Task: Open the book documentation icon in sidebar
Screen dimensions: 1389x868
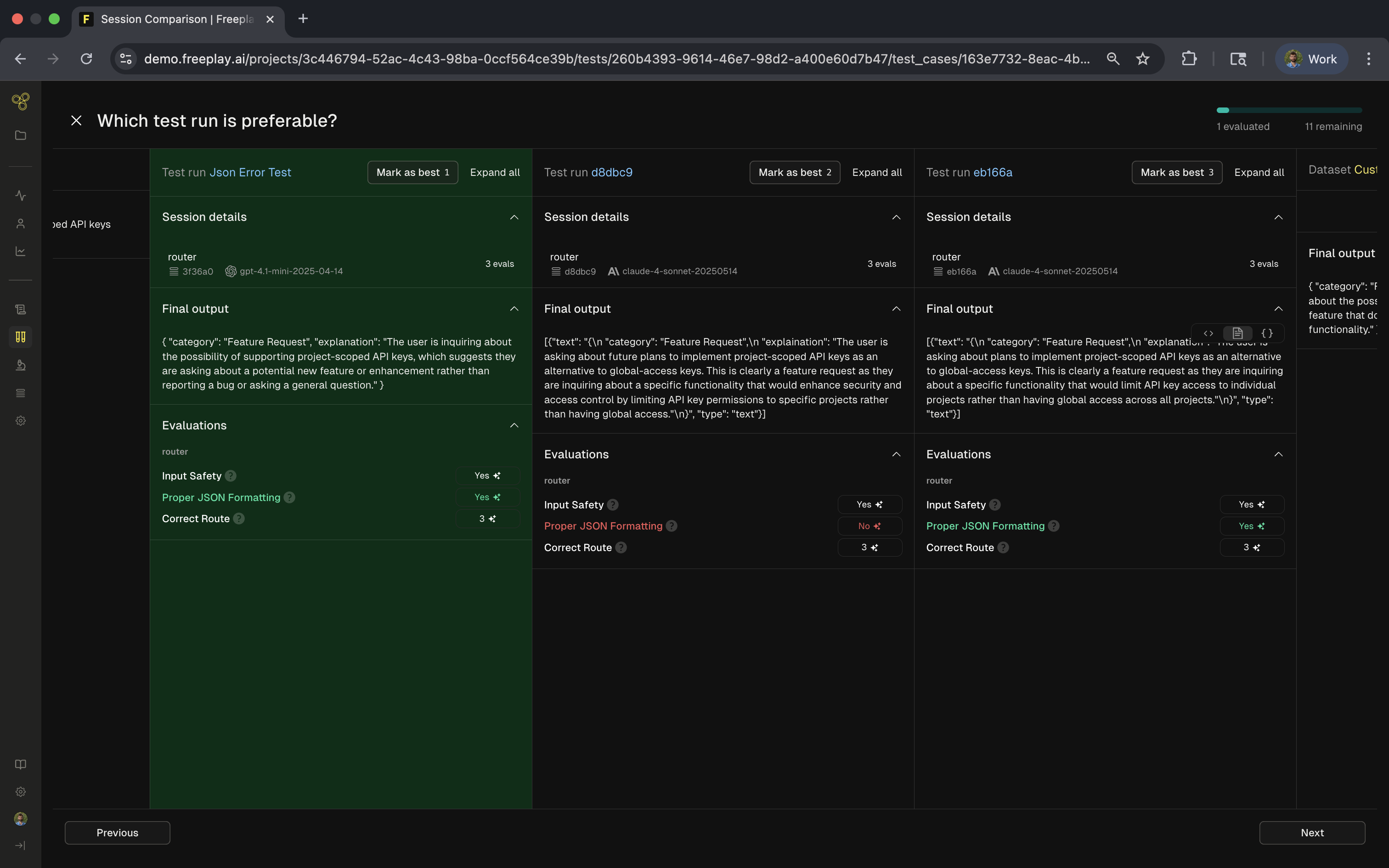Action: click(x=21, y=764)
